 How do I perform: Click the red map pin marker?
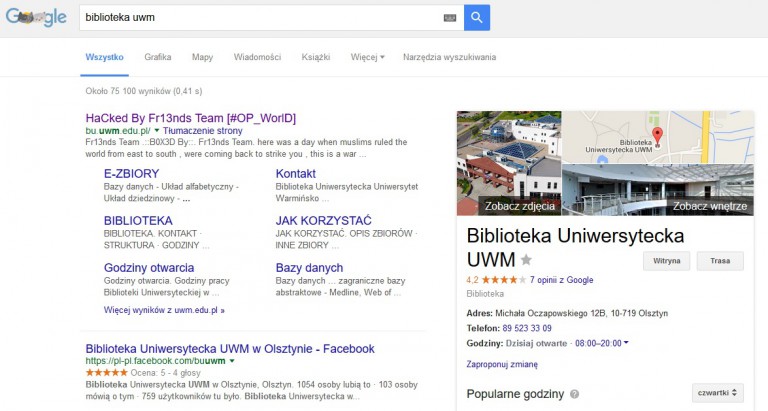(656, 135)
